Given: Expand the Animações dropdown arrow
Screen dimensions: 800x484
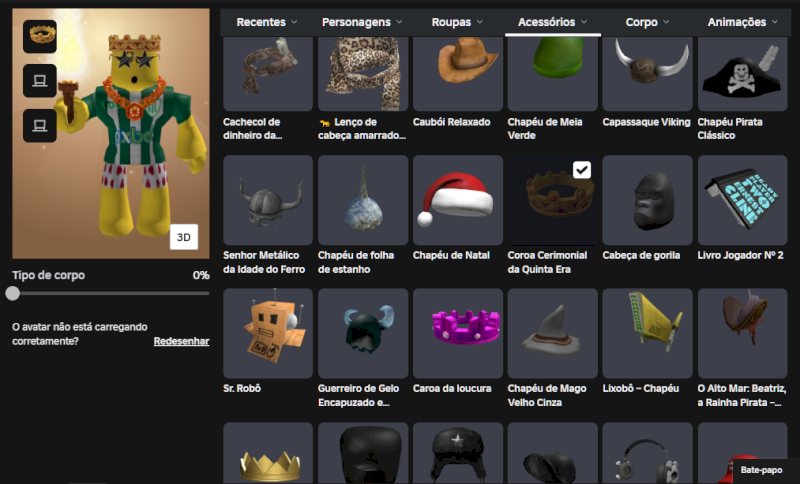Looking at the screenshot, I should tap(775, 22).
